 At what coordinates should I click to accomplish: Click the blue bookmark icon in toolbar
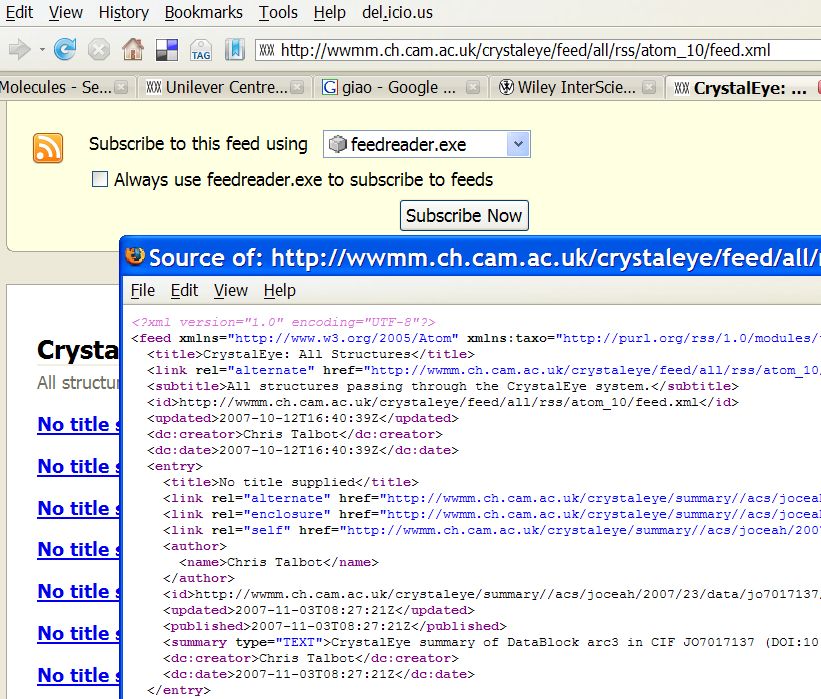(x=233, y=49)
